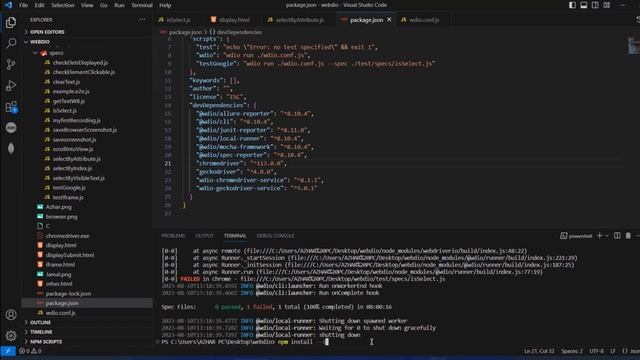Expand the NPM SCRIPTS section

87,342
